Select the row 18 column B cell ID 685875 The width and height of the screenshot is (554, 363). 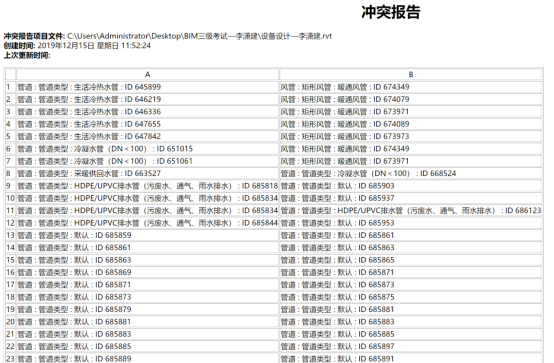(411, 297)
